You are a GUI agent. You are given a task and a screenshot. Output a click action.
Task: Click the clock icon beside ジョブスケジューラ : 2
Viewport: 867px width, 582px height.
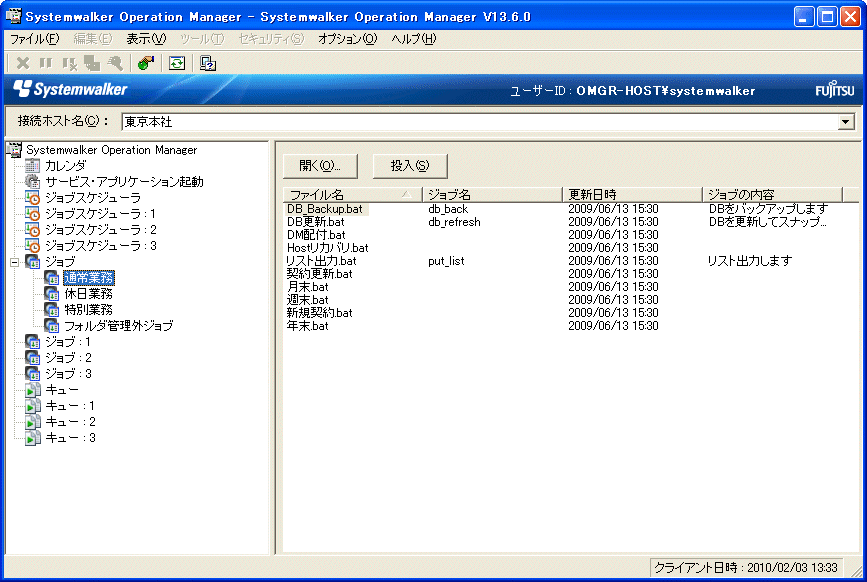33,229
